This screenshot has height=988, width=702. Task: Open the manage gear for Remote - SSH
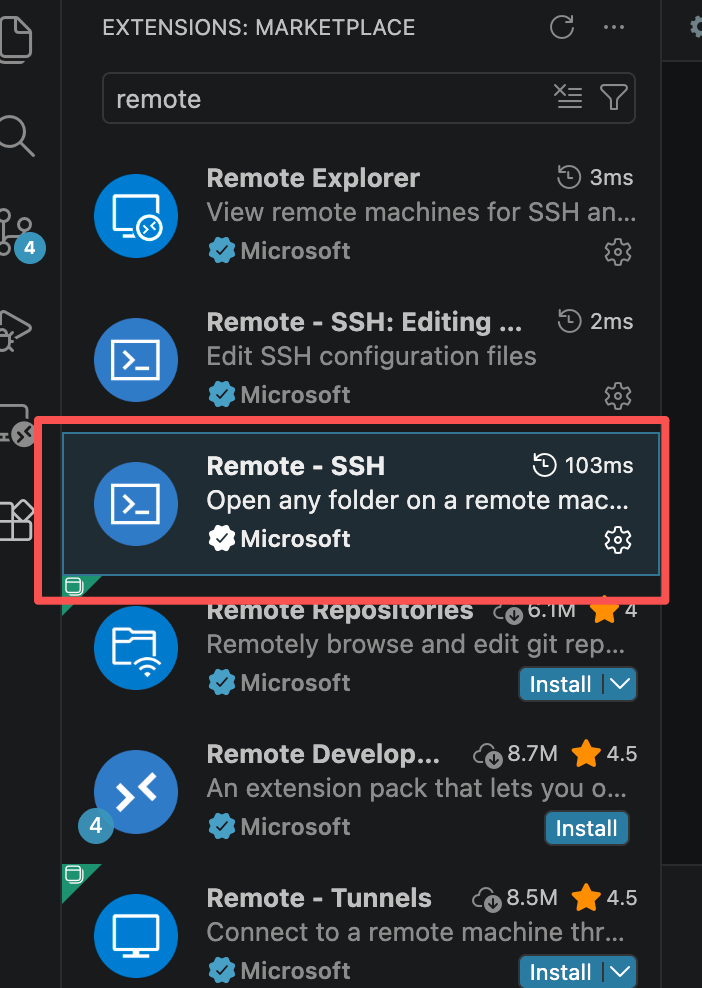[x=618, y=540]
